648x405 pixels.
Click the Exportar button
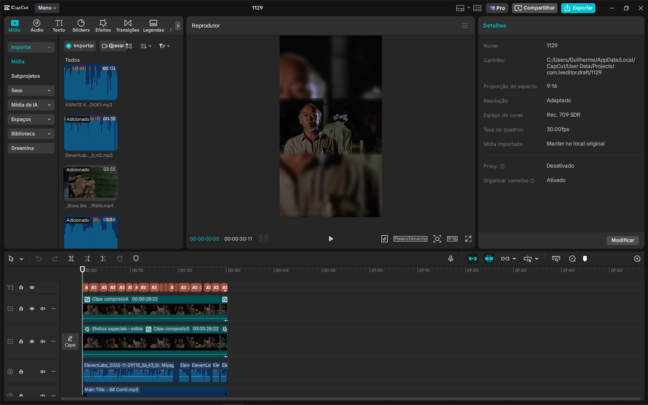(578, 7)
